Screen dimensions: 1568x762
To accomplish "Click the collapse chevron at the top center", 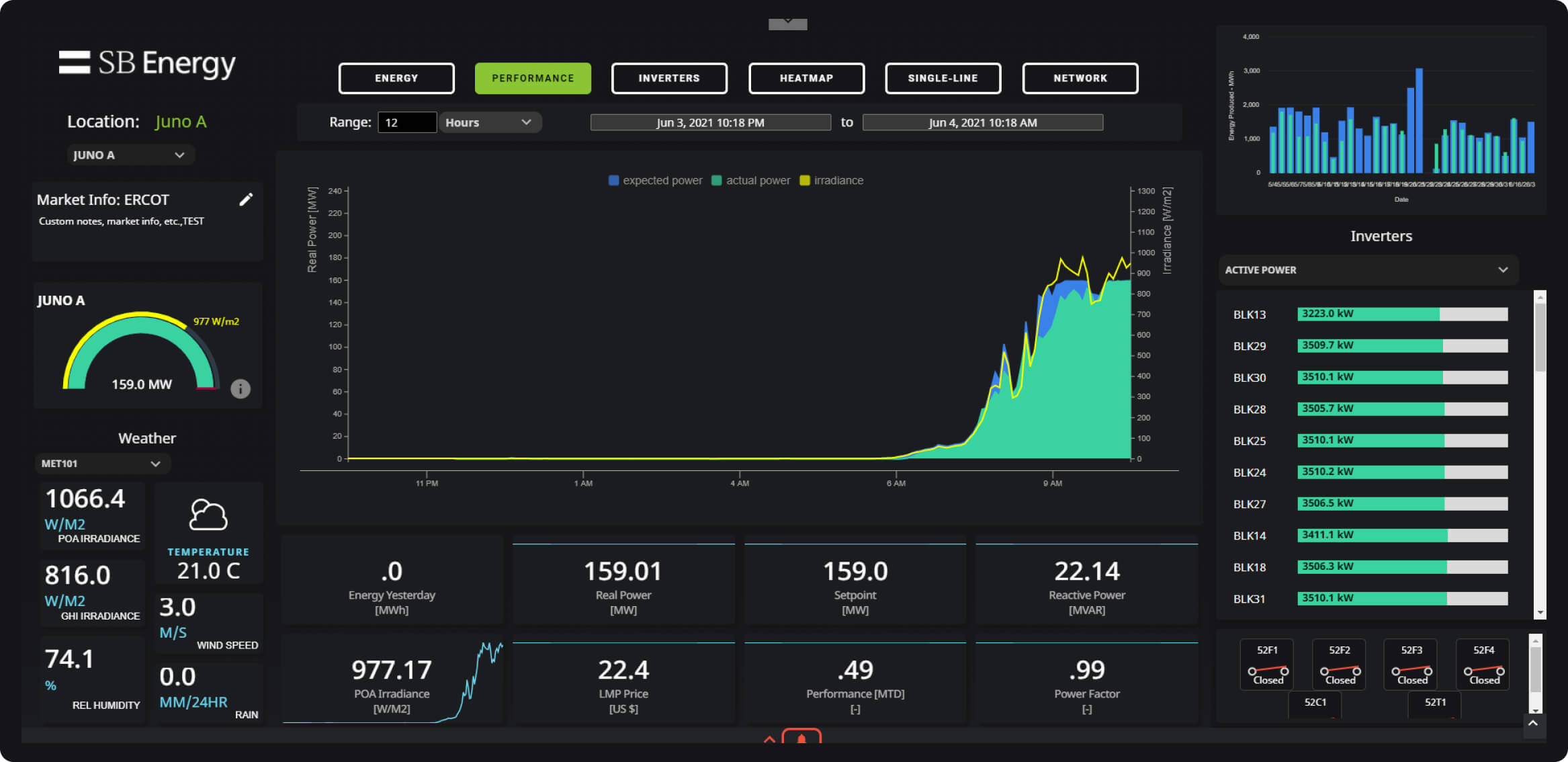I will point(787,22).
